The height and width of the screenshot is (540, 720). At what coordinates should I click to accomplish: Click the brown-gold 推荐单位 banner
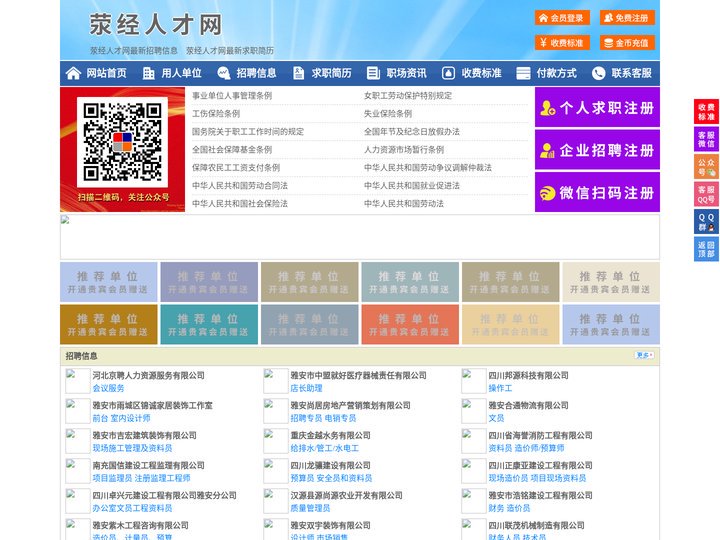tap(108, 324)
